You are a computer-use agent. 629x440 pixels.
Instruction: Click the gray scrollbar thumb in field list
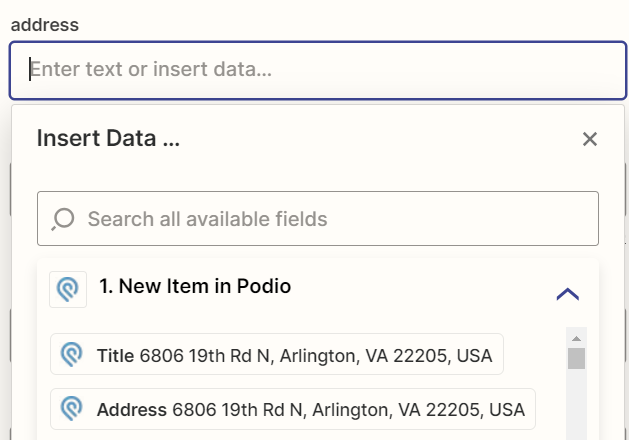tap(576, 358)
